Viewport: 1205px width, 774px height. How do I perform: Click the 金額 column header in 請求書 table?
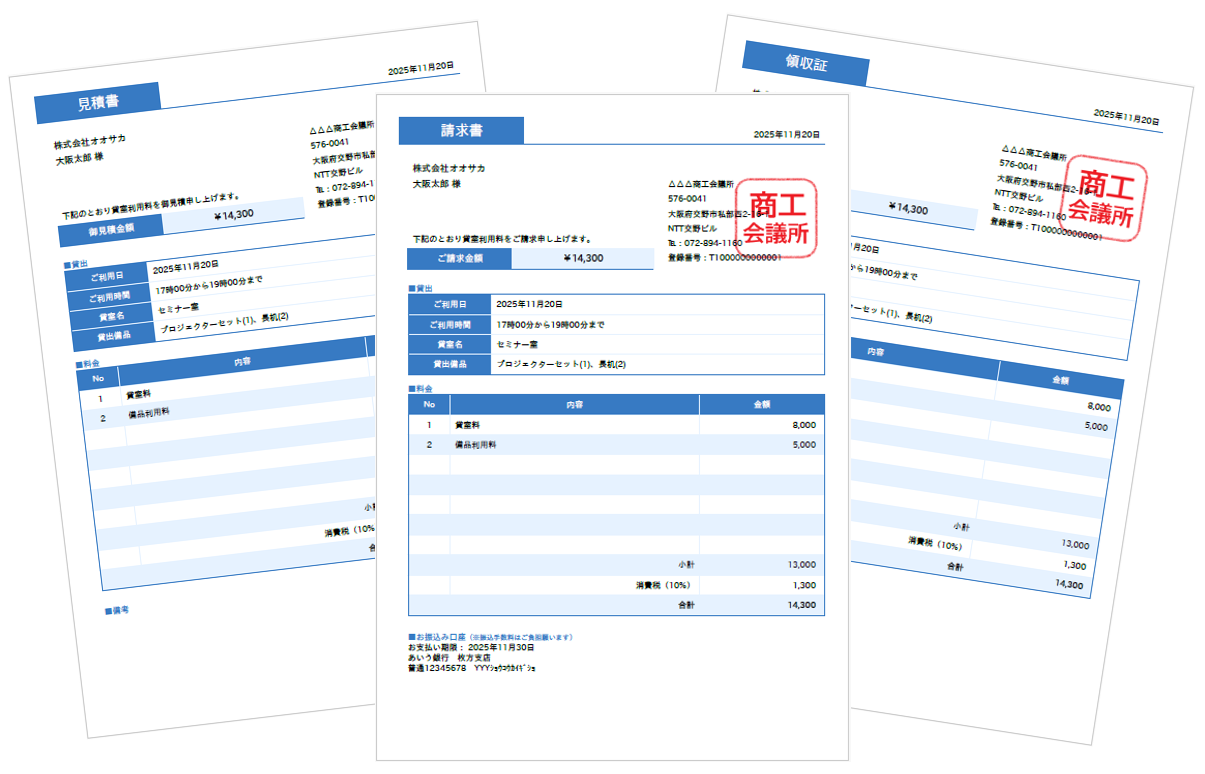[x=761, y=404]
